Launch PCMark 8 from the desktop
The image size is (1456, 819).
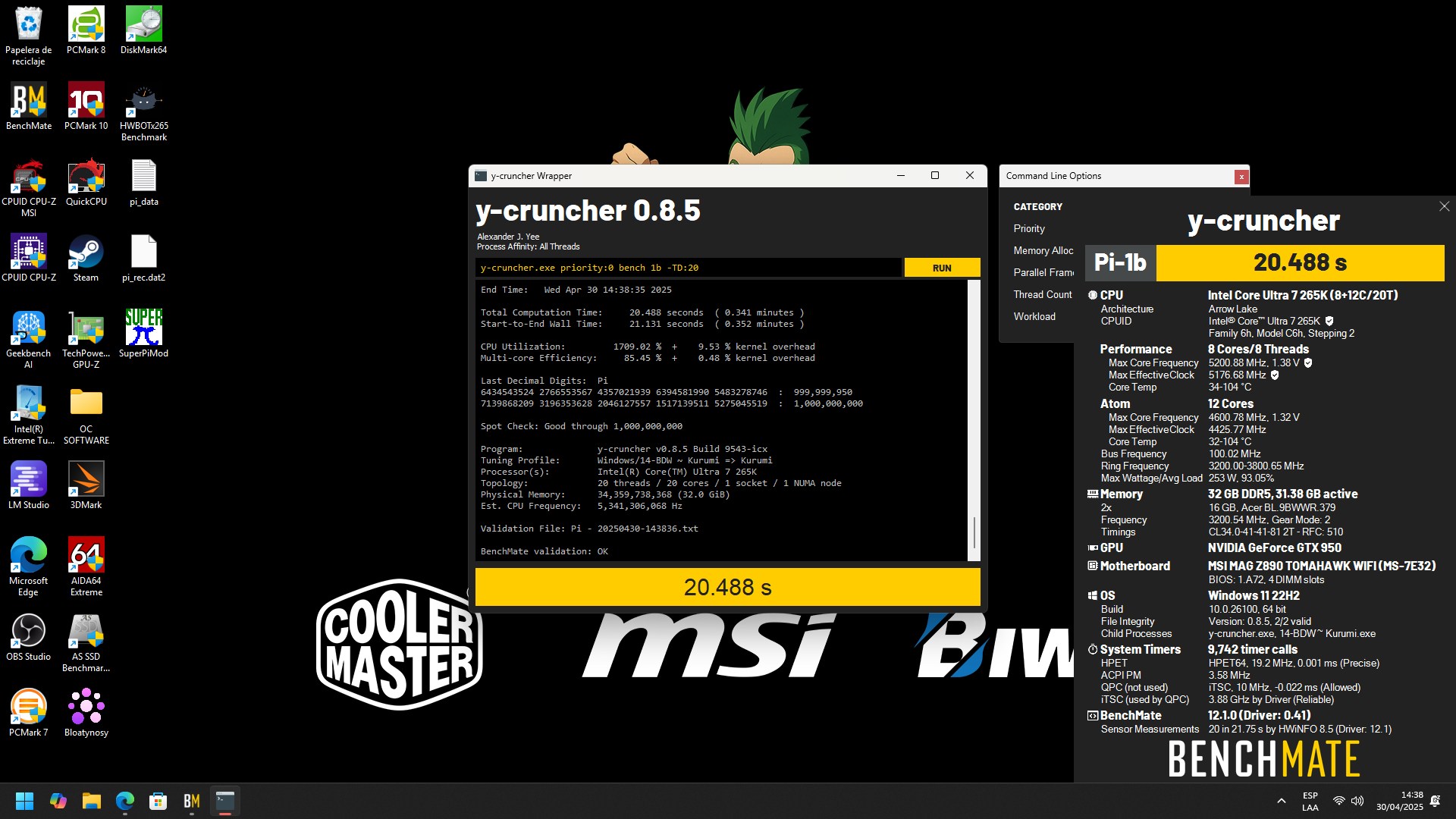[x=86, y=30]
